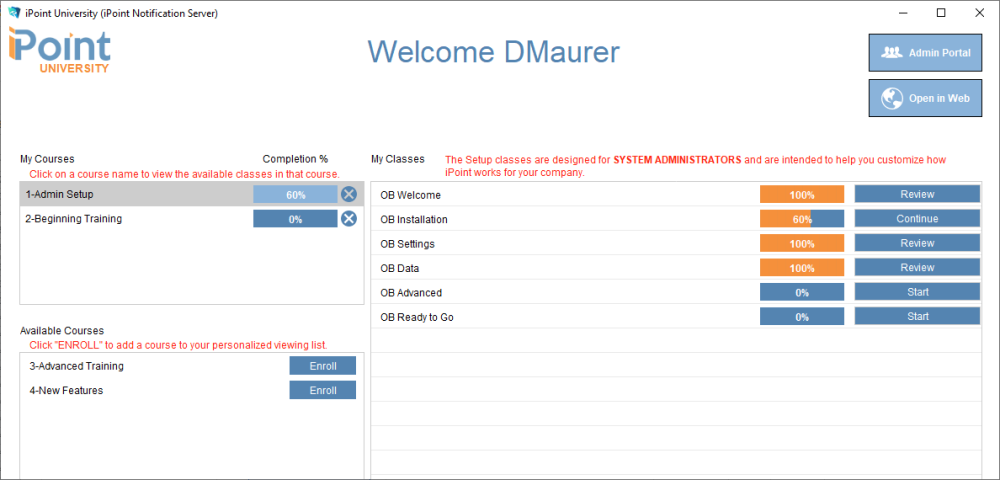Click the OB Advanced class name
This screenshot has height=480, width=1000.
(411, 293)
